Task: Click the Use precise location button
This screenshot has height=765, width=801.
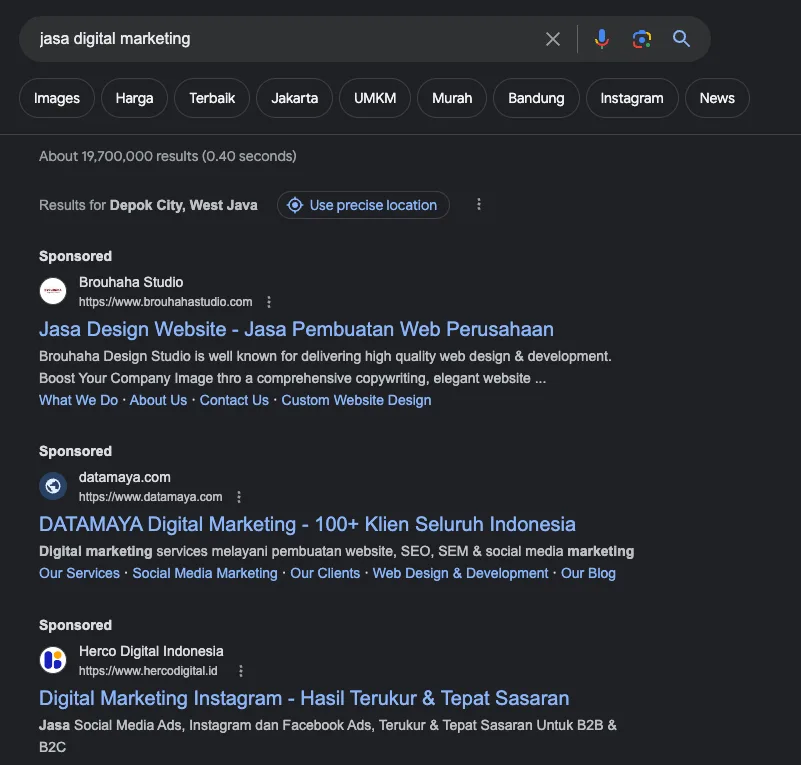Action: click(x=363, y=205)
